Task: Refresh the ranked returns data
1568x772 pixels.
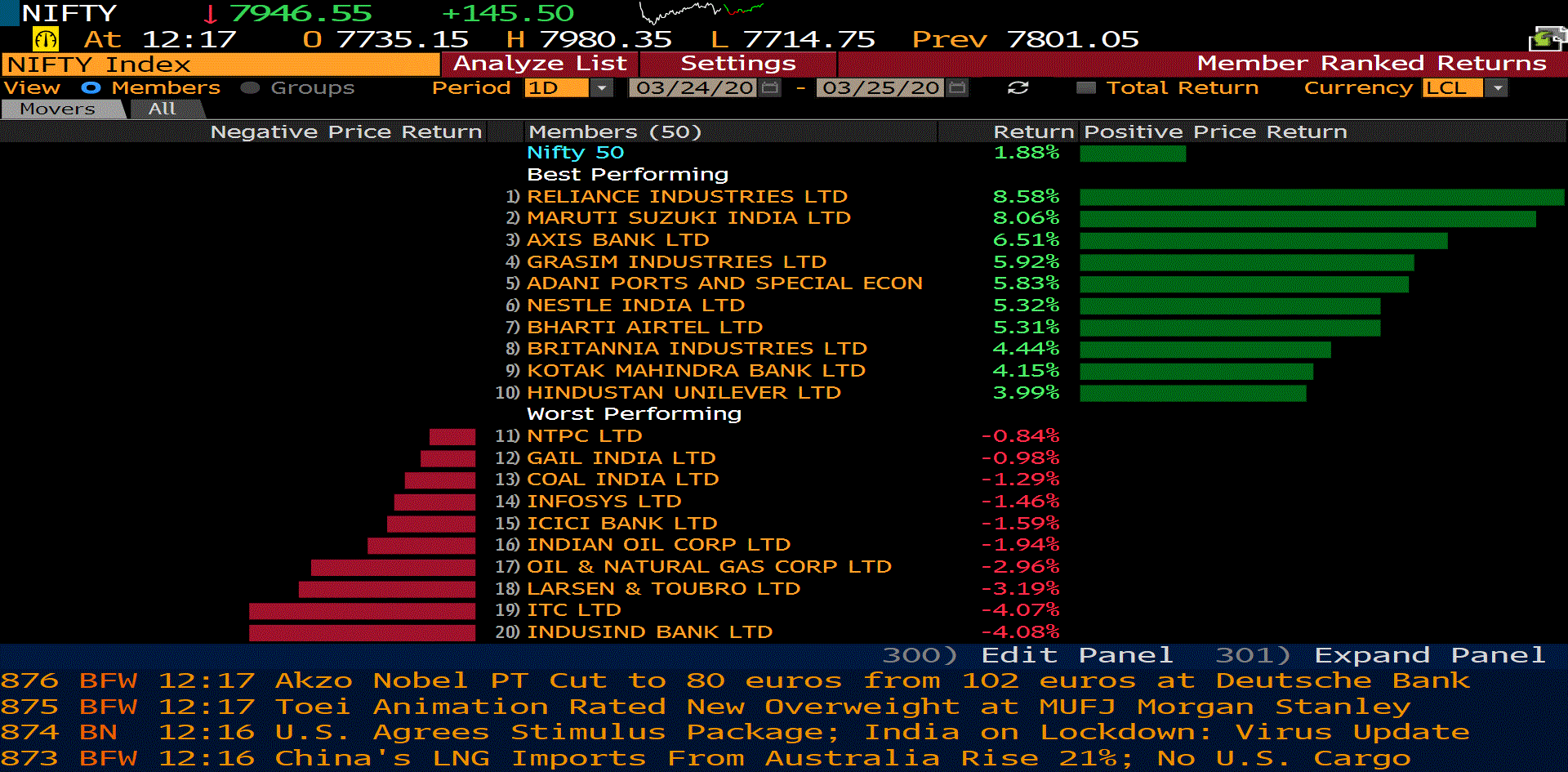Action: (x=1018, y=88)
